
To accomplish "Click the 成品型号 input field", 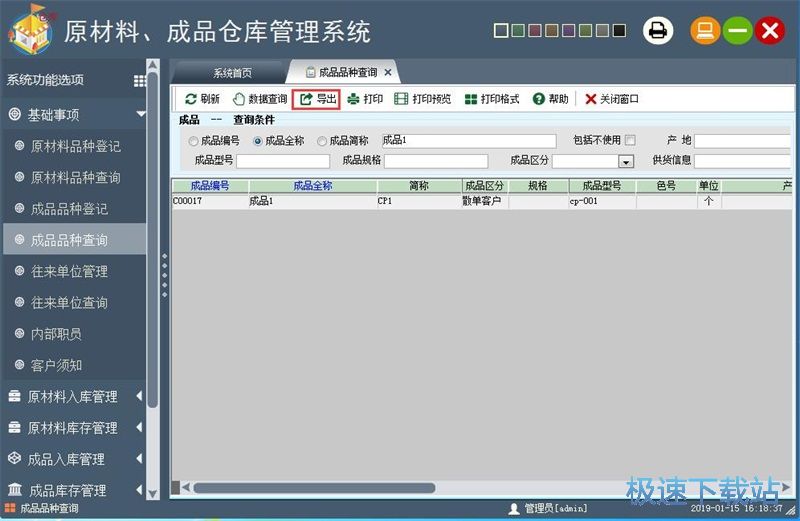I will [283, 161].
